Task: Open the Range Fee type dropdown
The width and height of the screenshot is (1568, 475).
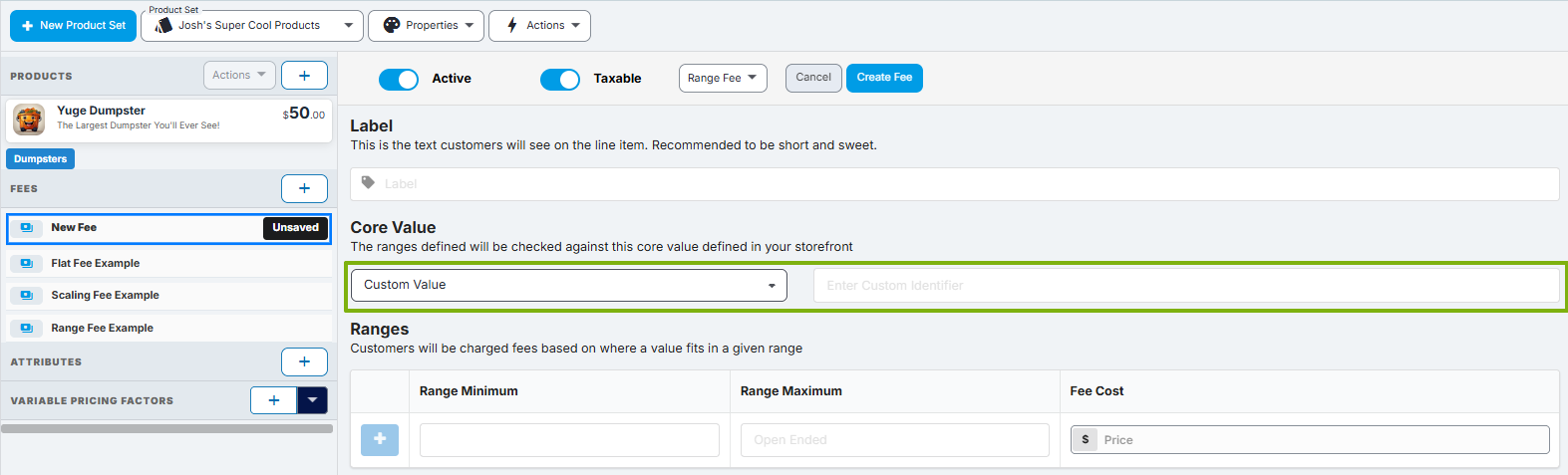Action: [x=724, y=78]
